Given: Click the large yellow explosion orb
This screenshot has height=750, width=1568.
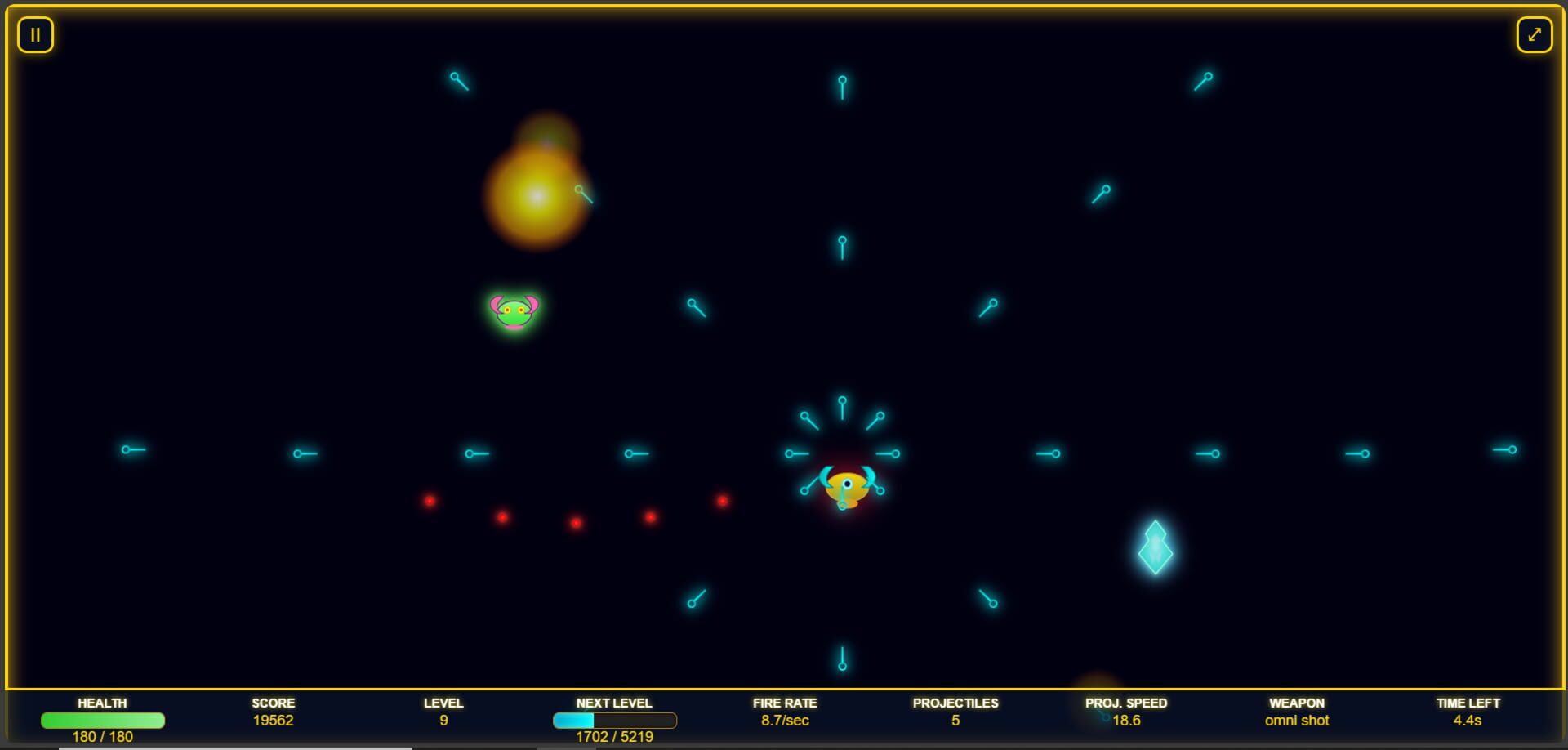Looking at the screenshot, I should [x=537, y=196].
